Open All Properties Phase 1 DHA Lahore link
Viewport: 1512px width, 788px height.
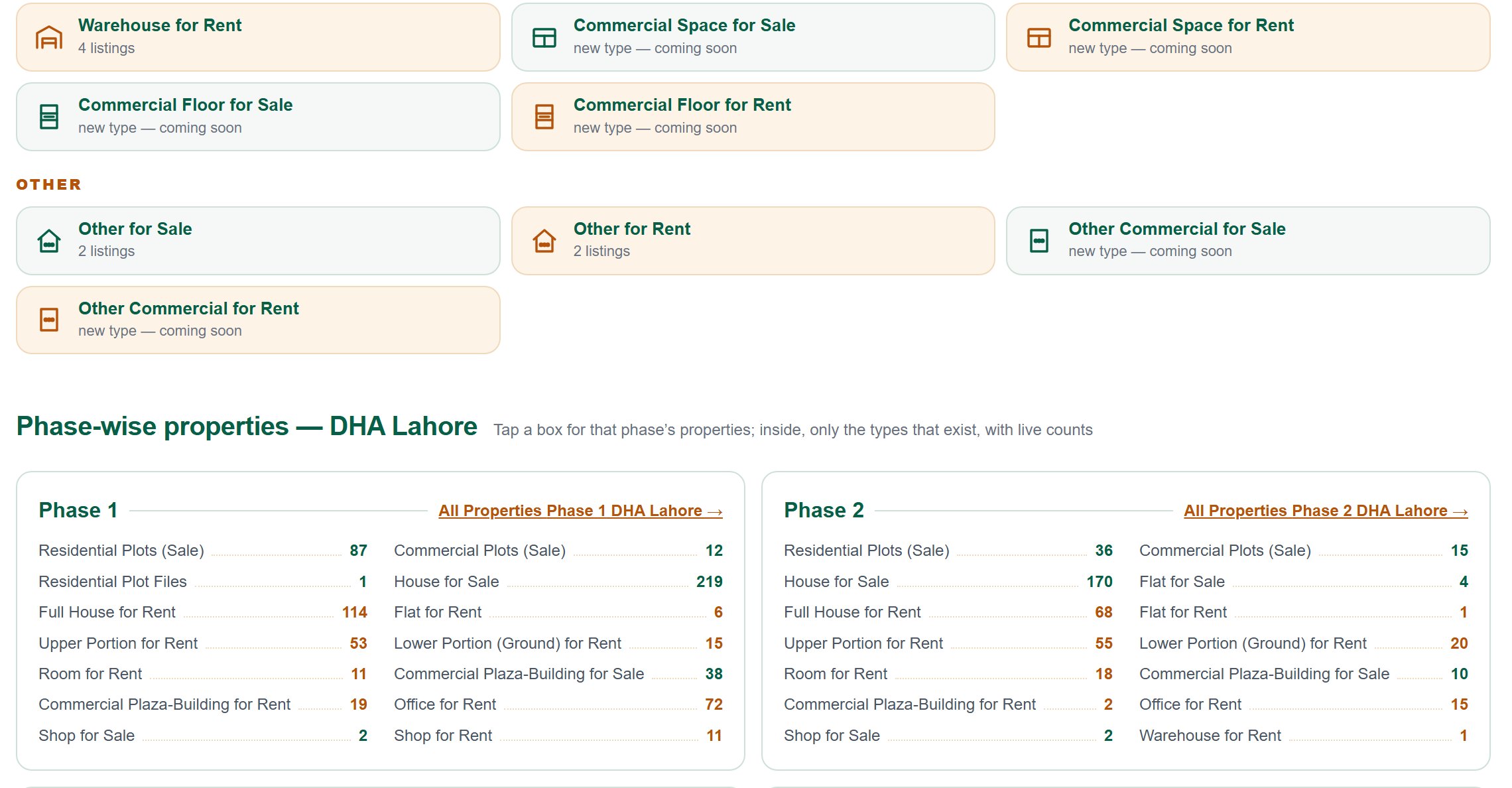click(580, 511)
